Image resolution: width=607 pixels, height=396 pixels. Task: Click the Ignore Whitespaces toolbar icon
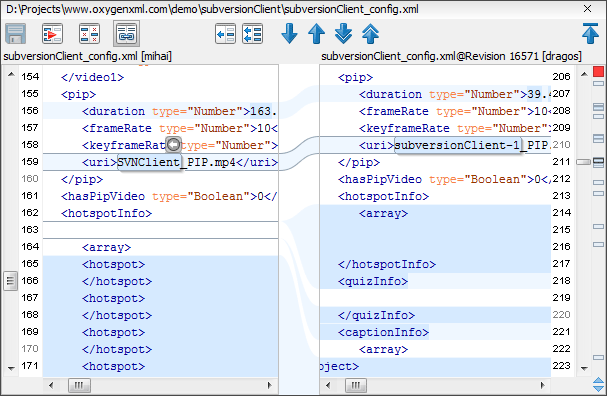[89, 34]
